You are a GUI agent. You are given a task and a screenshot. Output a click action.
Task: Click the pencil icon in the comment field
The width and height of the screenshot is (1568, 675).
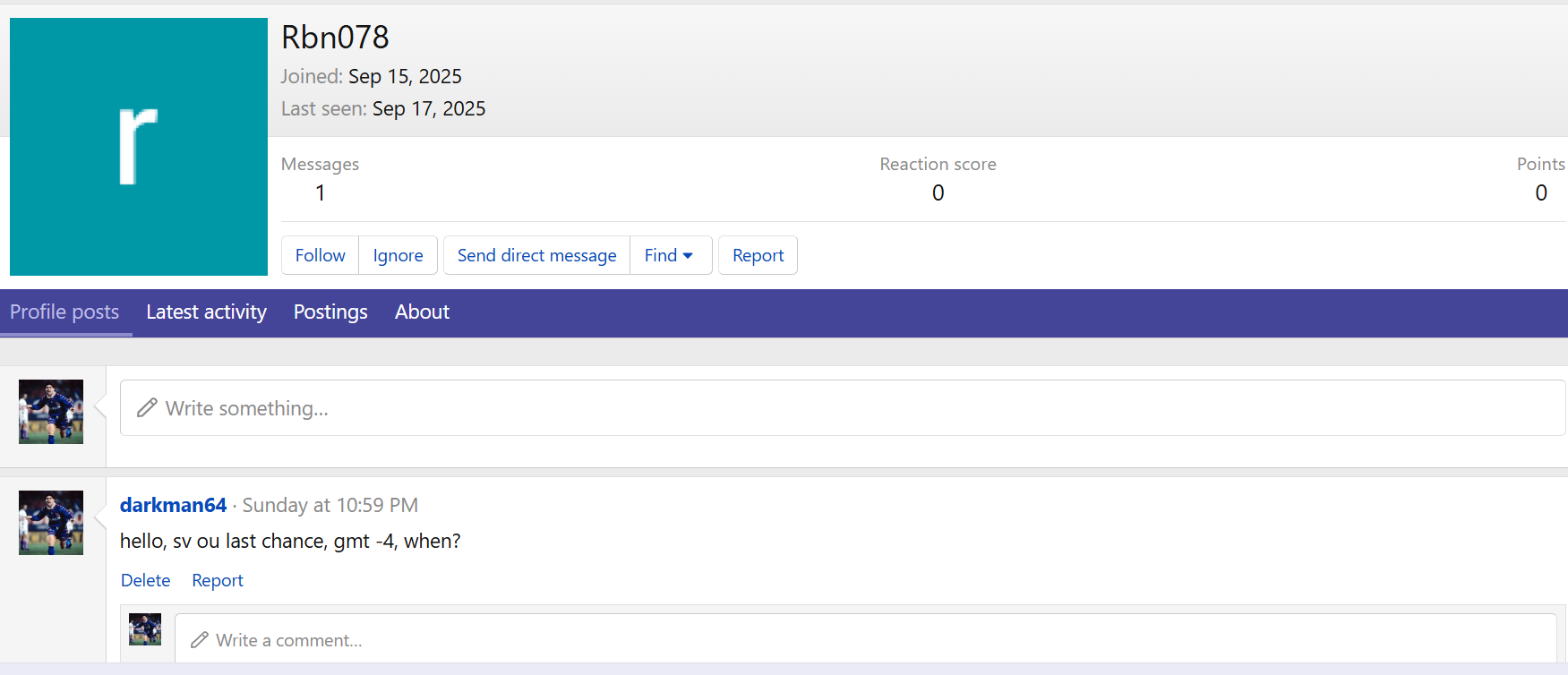pos(200,640)
